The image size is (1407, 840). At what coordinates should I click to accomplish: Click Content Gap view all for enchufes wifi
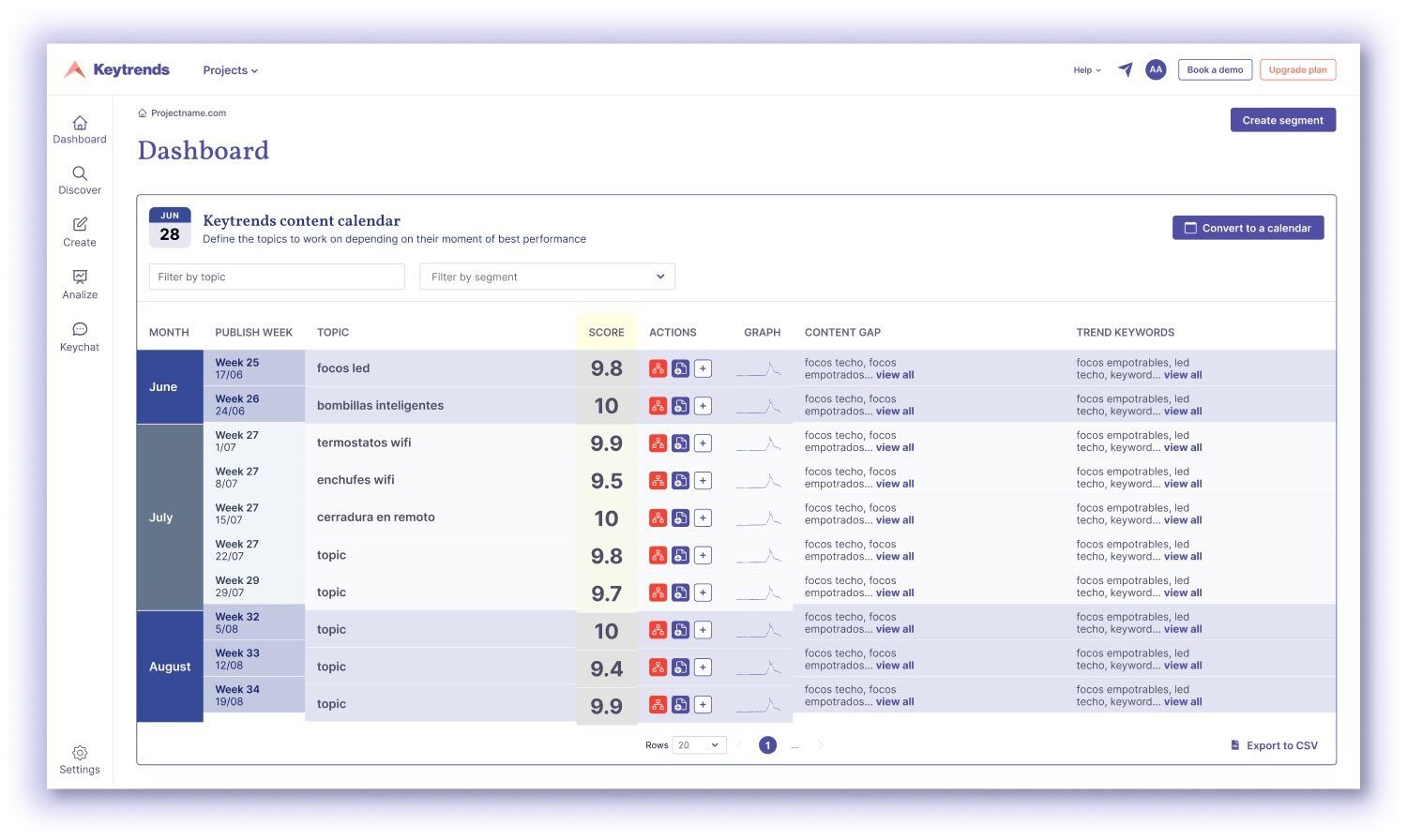[895, 484]
